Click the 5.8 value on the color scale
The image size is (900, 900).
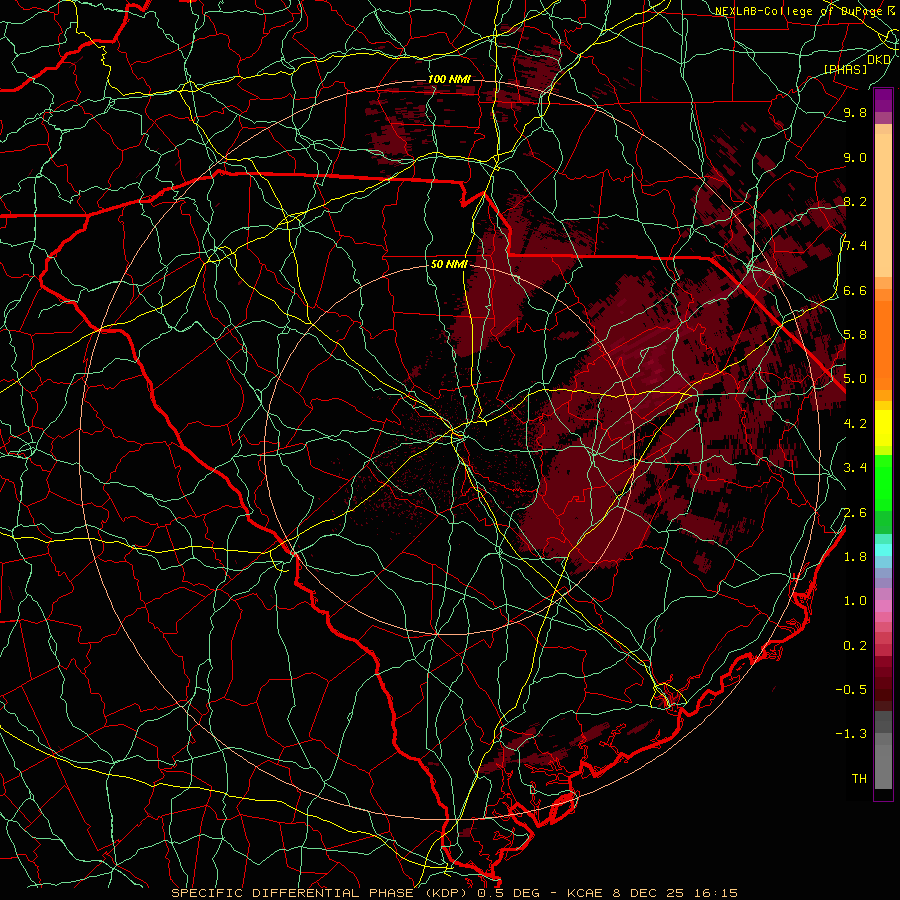[x=855, y=335]
